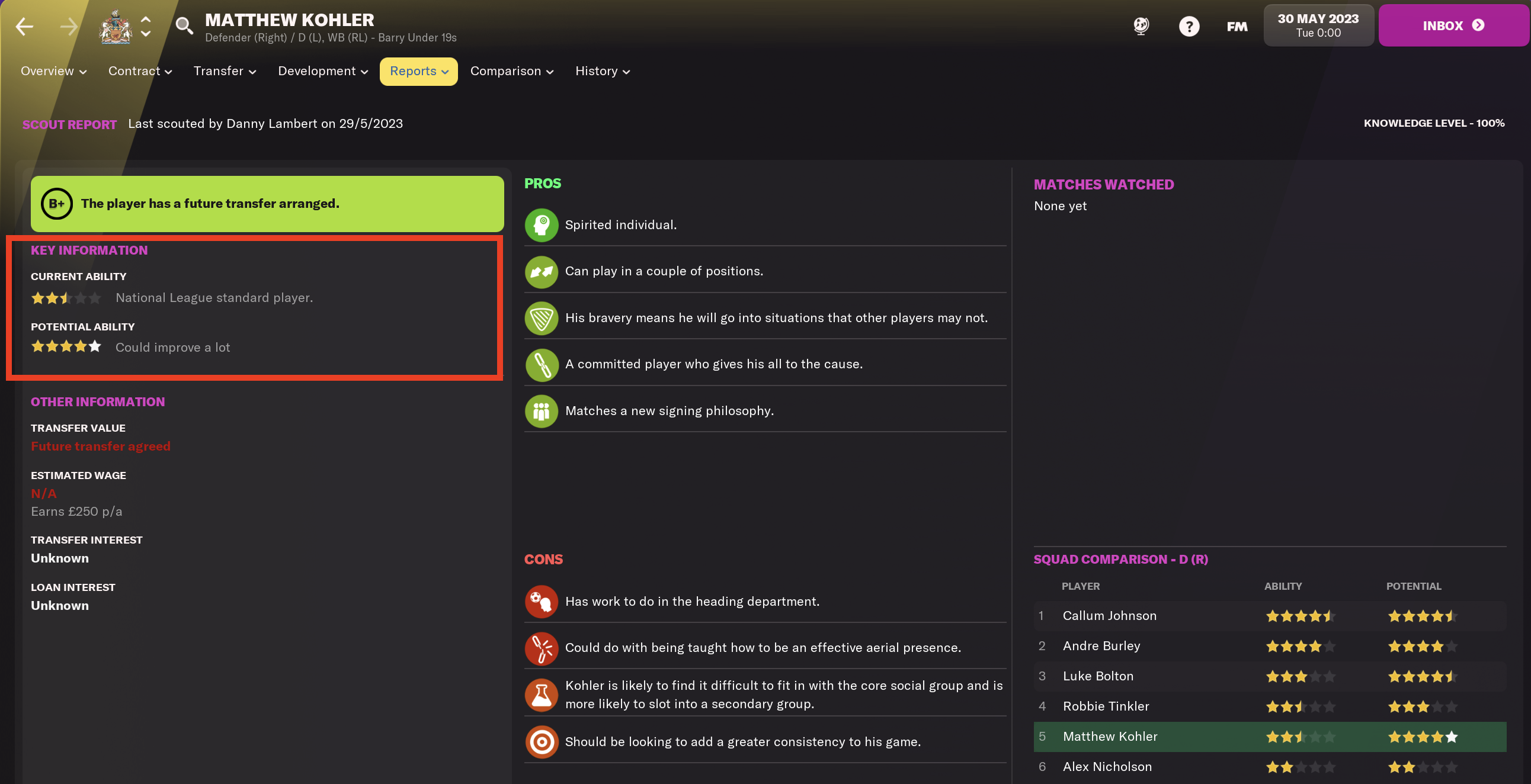Image resolution: width=1531 pixels, height=784 pixels.
Task: Click Callum Johnson's ability stars
Action: (x=1301, y=616)
